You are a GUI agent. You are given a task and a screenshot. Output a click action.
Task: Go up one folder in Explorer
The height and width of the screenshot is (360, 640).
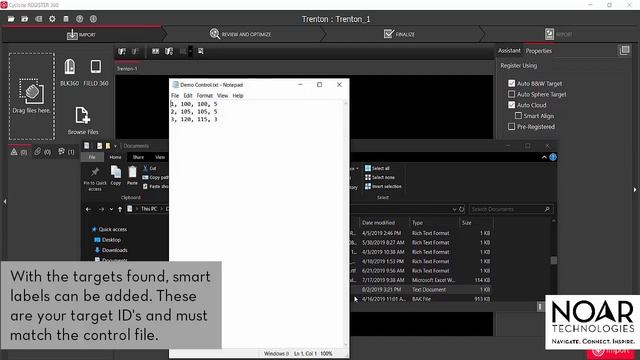pyautogui.click(x=120, y=209)
